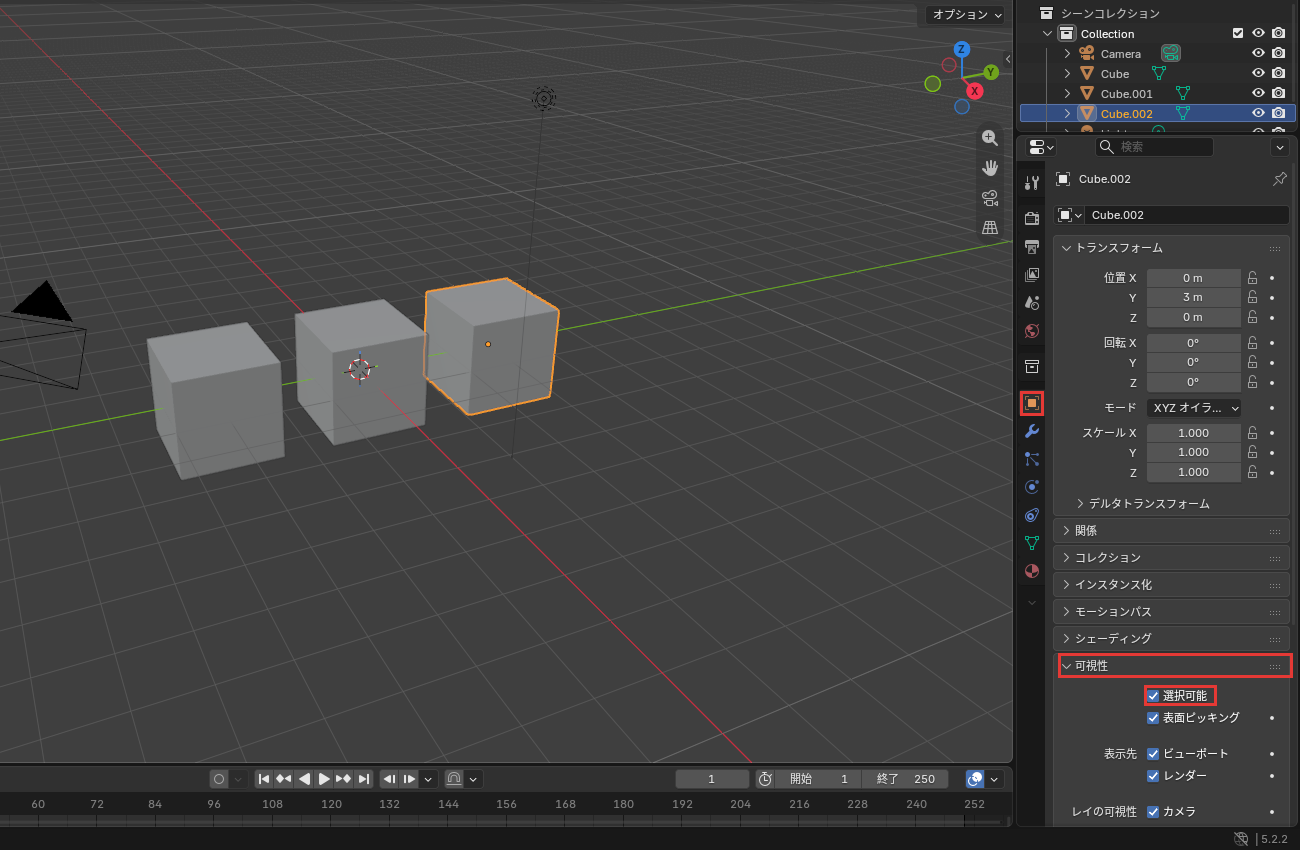Viewport: 1300px width, 850px height.
Task: Pin the properties editor context
Action: (1279, 179)
